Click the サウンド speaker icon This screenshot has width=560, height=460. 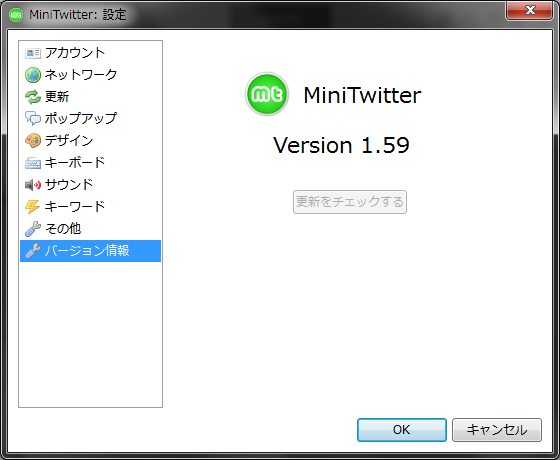[x=32, y=185]
